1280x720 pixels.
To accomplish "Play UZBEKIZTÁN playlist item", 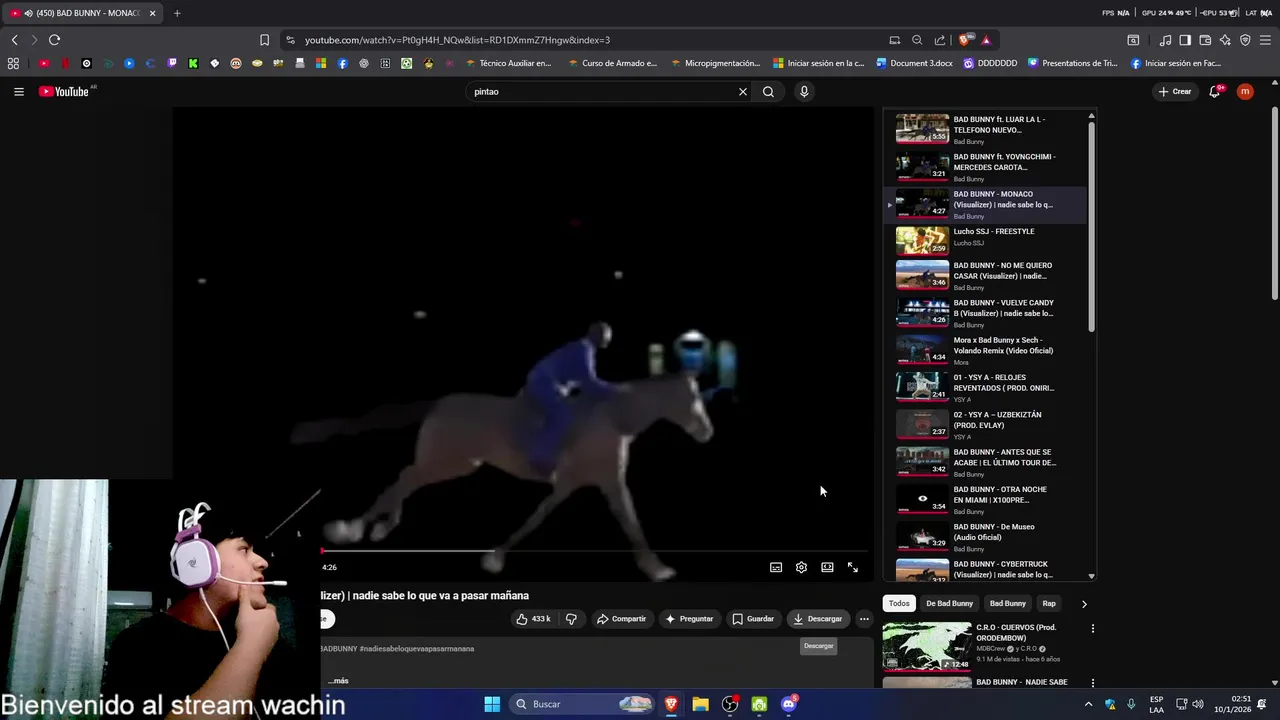I will point(985,425).
